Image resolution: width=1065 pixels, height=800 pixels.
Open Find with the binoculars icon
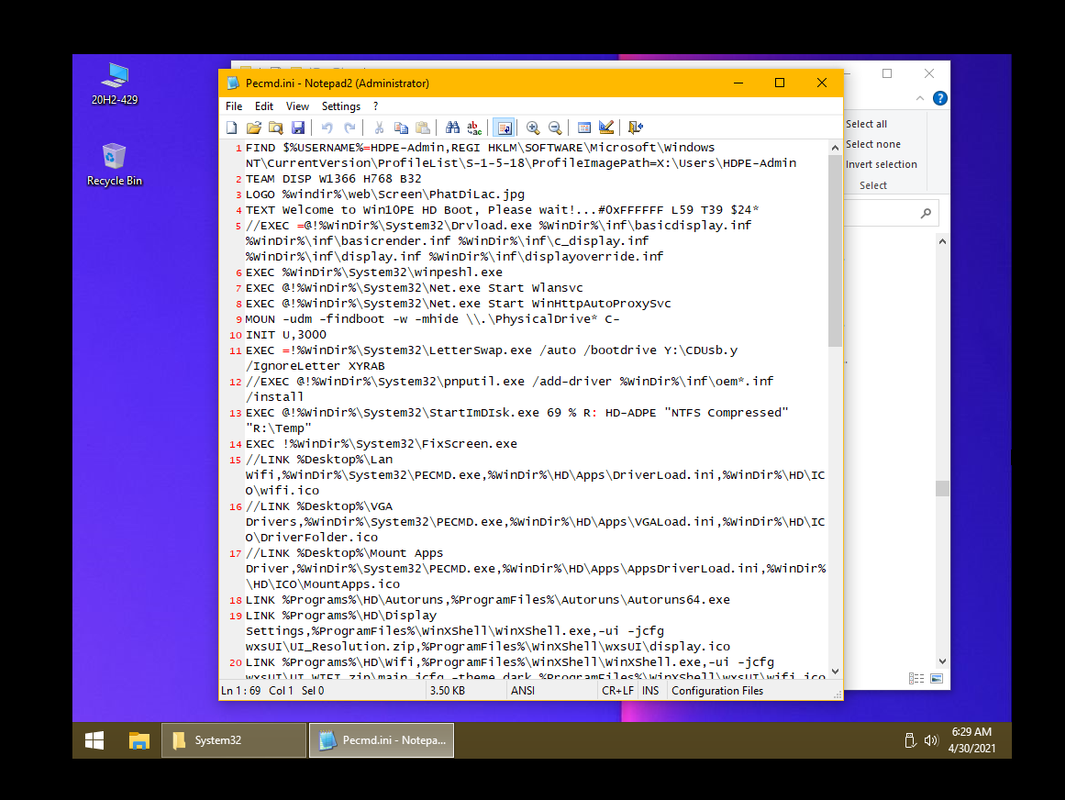point(452,128)
